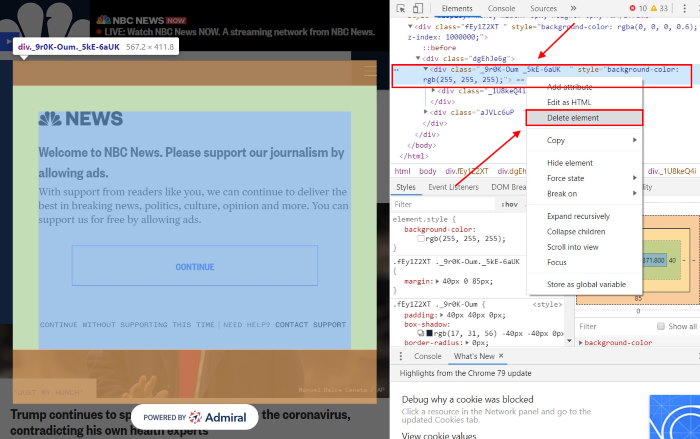The image size is (700, 439).
Task: Expand the padding shorthand property
Action: pyautogui.click(x=442, y=315)
